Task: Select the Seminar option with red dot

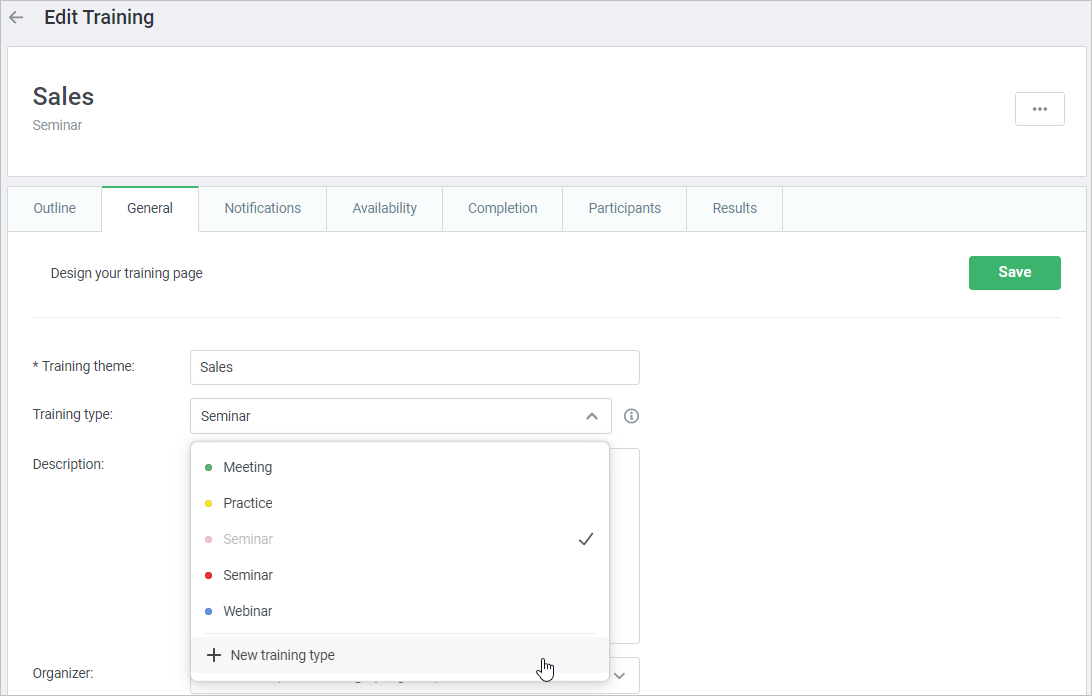Action: (x=247, y=575)
